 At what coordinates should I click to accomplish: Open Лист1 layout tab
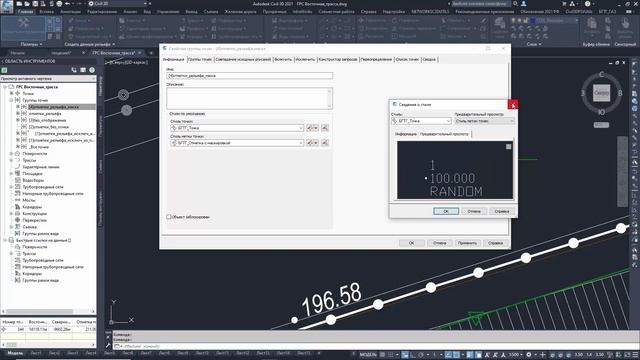[x=36, y=353]
